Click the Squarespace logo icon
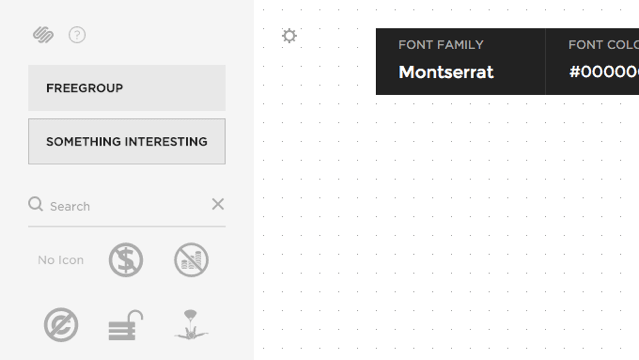The height and width of the screenshot is (360, 639). (43, 35)
